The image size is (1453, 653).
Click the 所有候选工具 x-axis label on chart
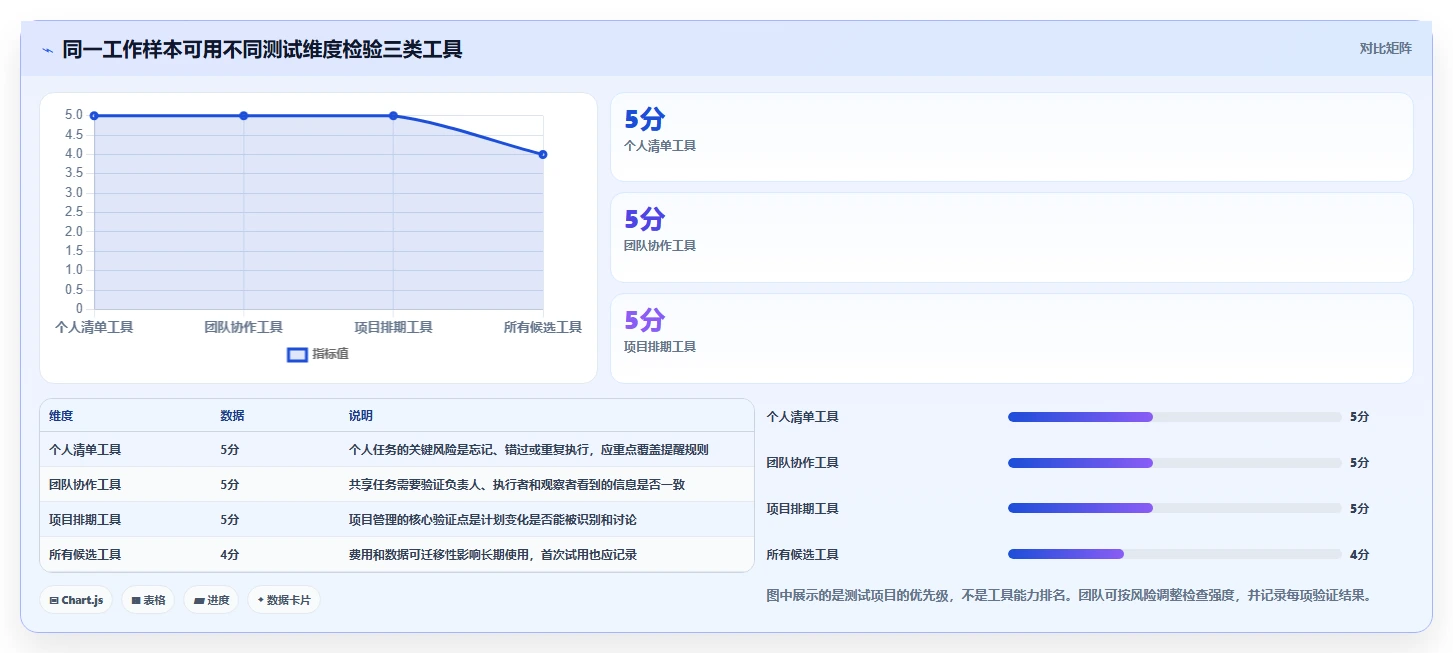tap(543, 327)
